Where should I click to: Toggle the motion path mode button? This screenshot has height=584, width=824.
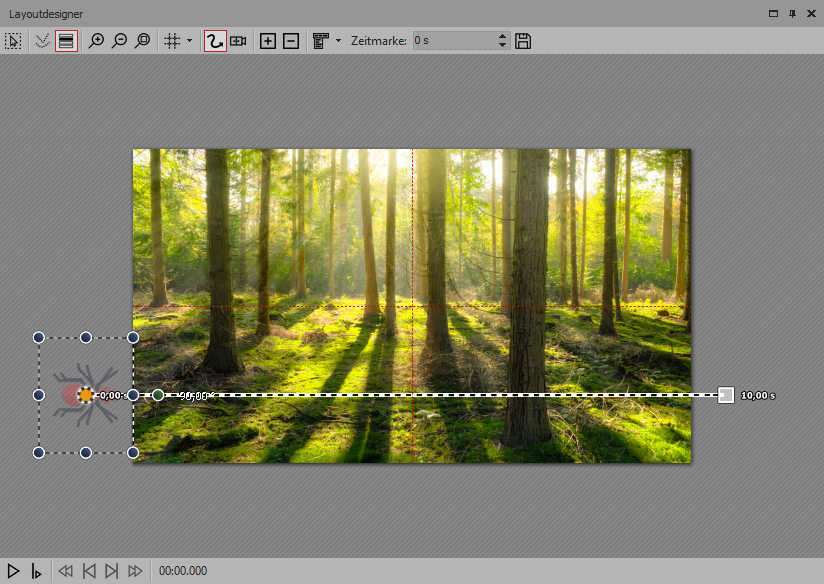click(x=214, y=41)
